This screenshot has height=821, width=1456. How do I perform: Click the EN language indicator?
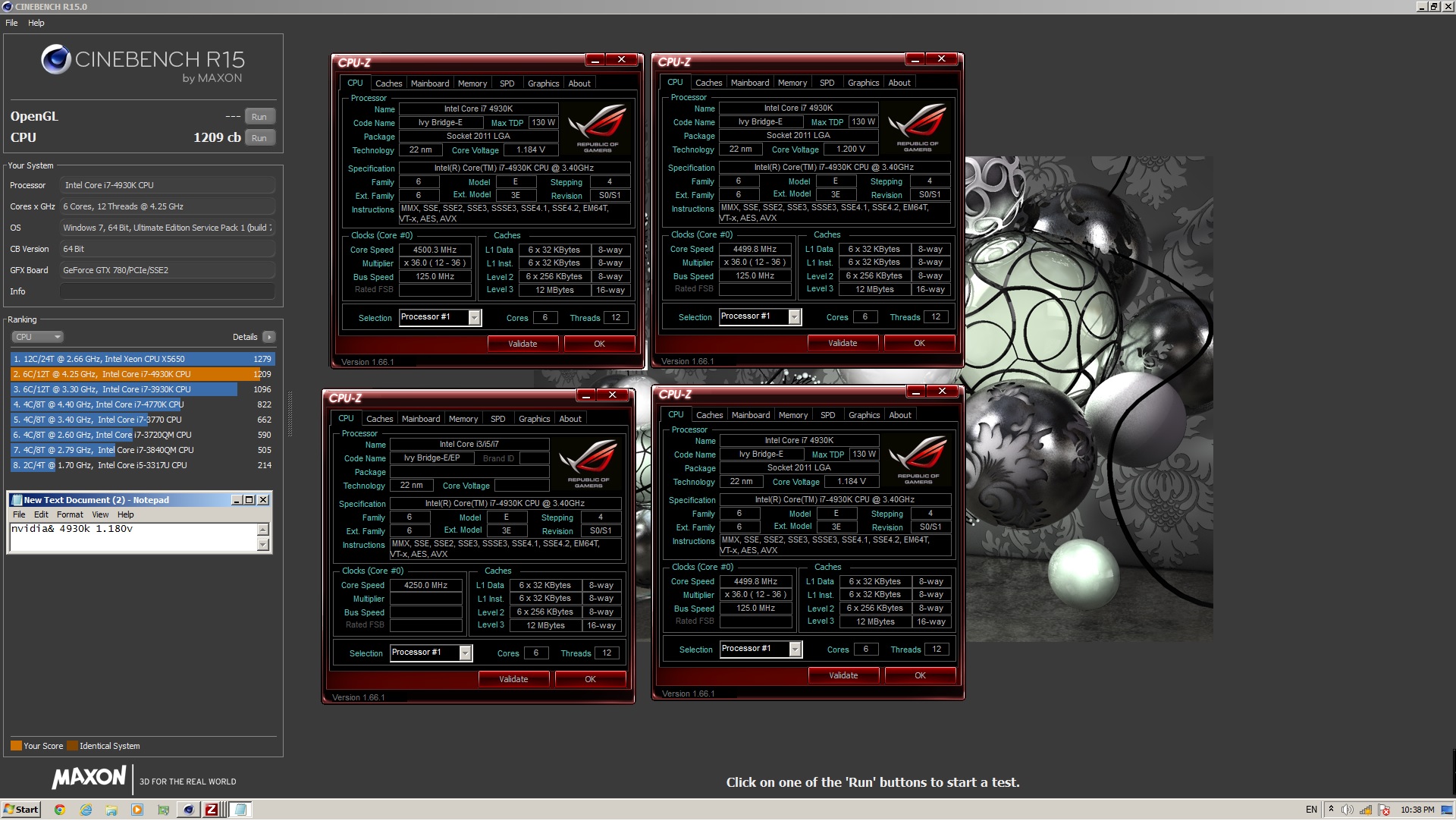pyautogui.click(x=1311, y=810)
